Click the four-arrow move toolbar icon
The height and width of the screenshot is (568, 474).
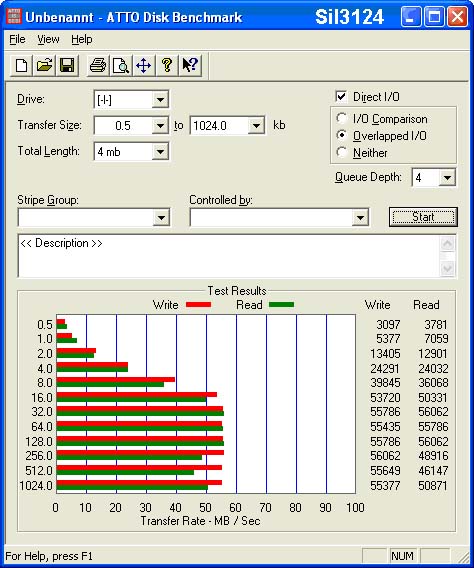144,66
